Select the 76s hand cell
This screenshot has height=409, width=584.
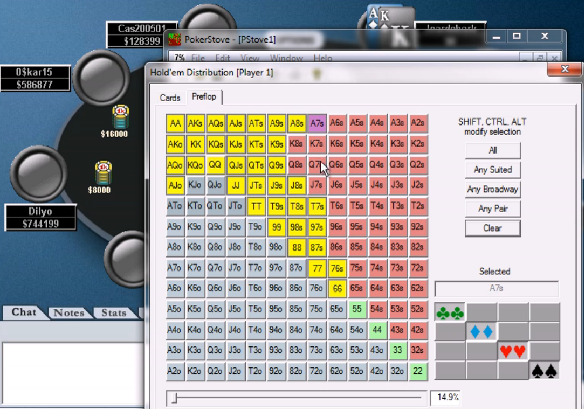pyautogui.click(x=337, y=268)
